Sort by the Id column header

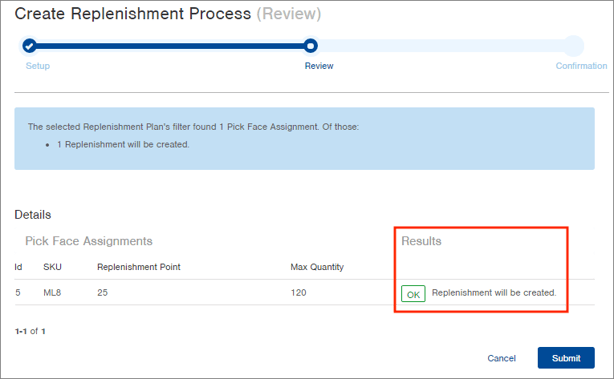pos(18,267)
